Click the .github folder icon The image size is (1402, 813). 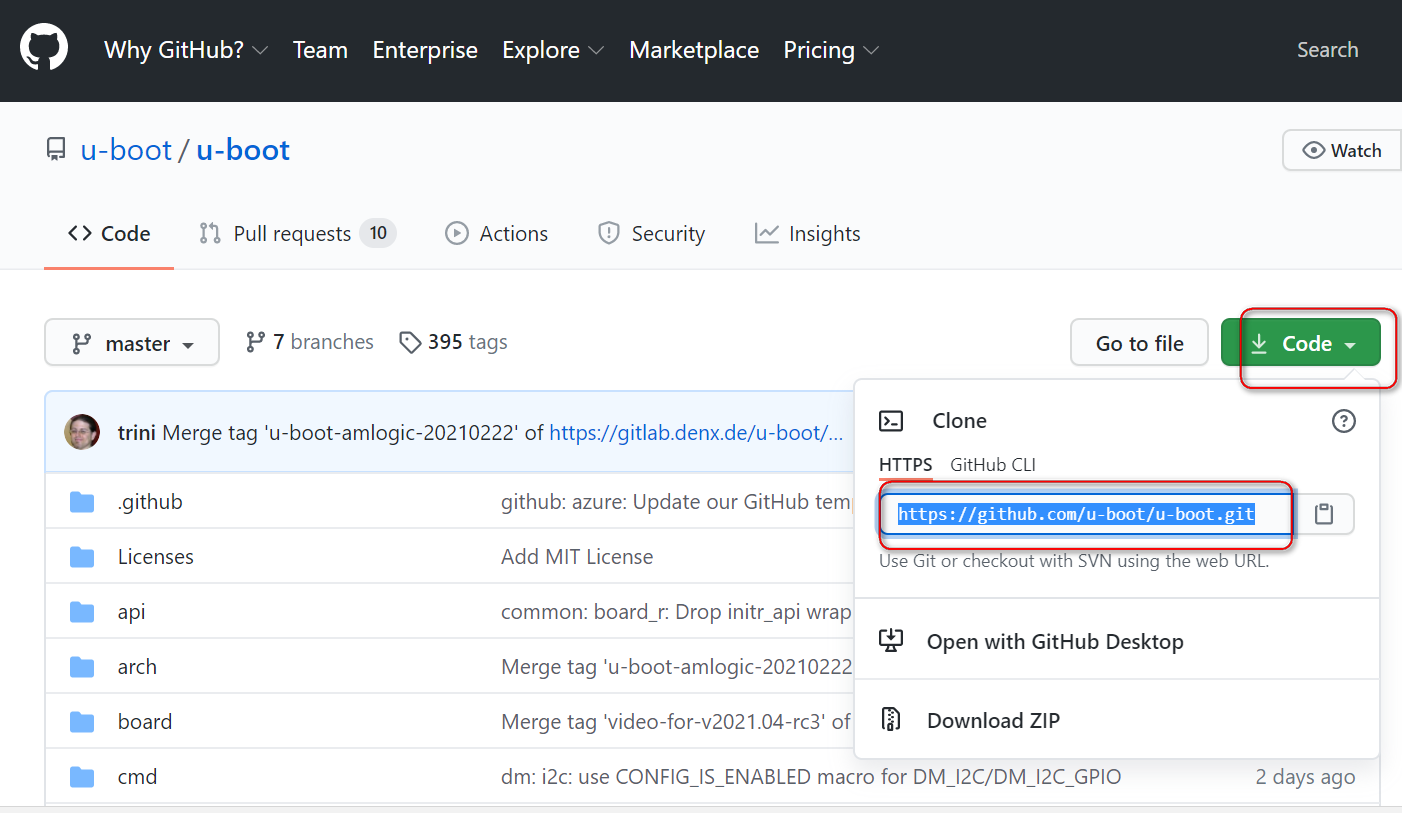click(82, 502)
